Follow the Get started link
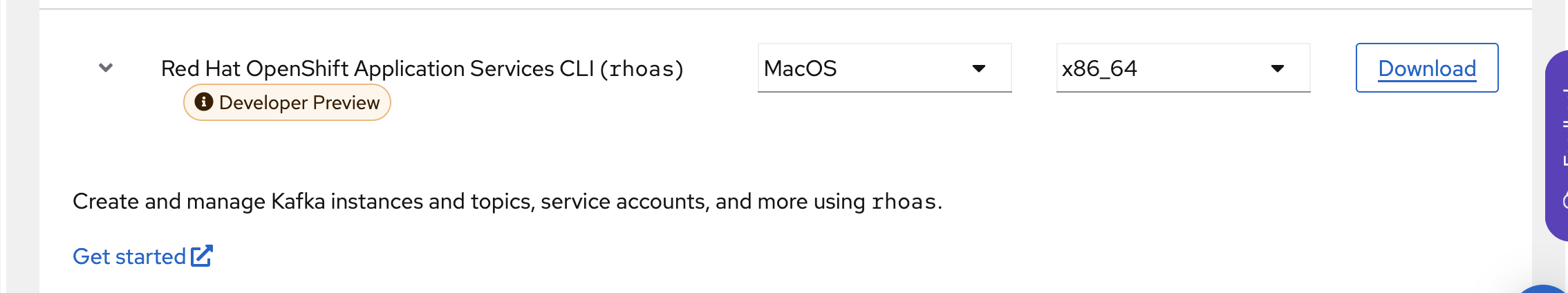 click(x=129, y=256)
